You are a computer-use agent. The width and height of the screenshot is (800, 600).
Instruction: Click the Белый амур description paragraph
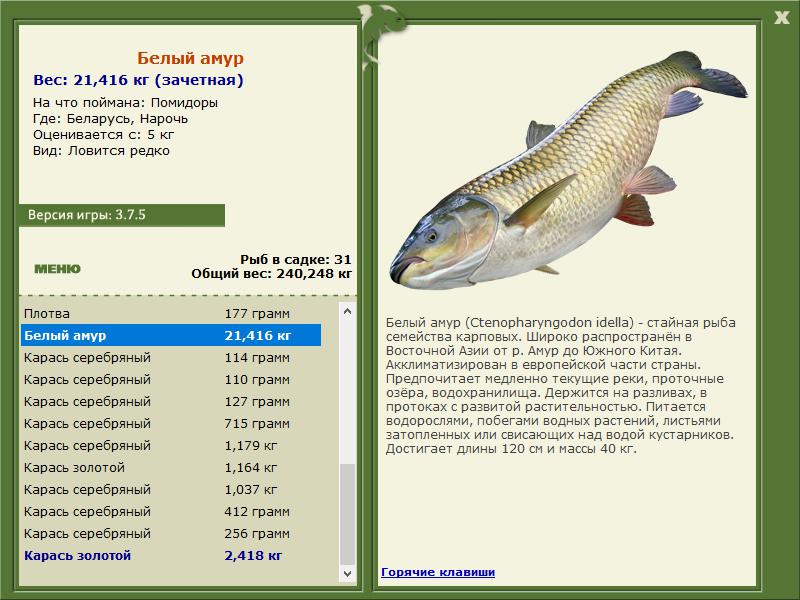coord(560,386)
